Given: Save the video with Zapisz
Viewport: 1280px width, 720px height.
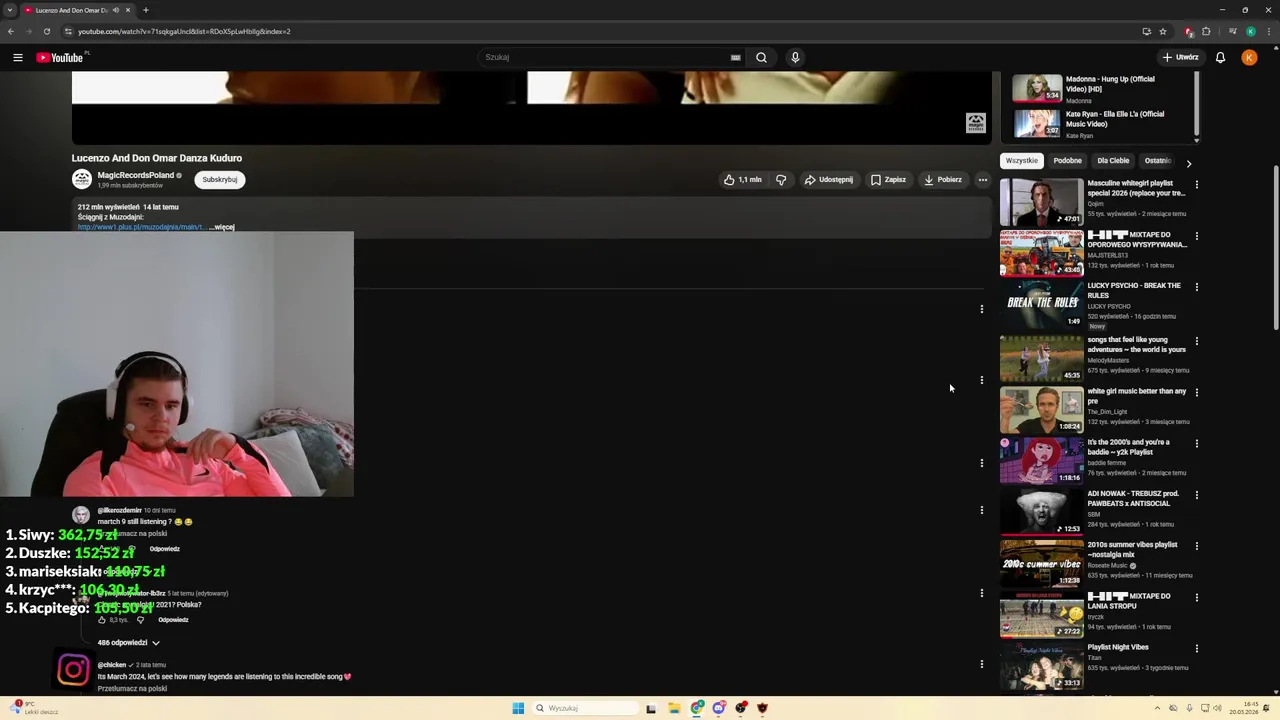Looking at the screenshot, I should [x=888, y=180].
